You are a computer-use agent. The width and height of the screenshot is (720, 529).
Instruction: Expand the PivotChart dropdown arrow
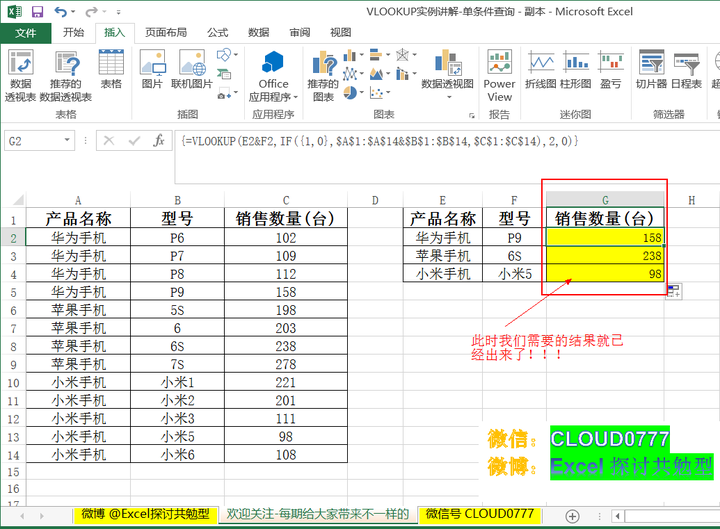[449, 97]
